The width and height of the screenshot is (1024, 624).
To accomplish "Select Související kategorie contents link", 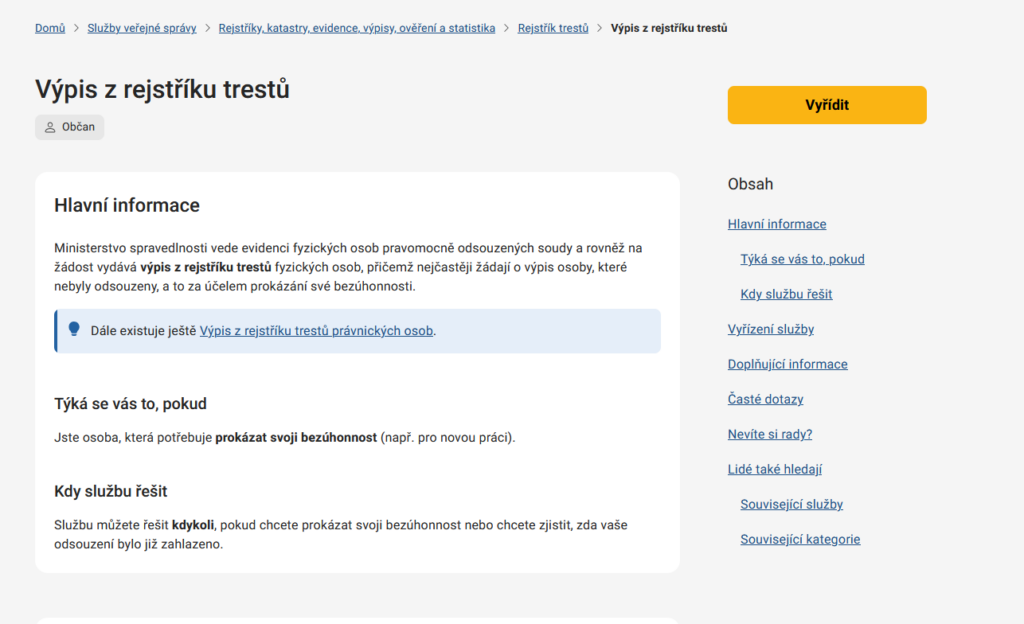I will pos(800,539).
